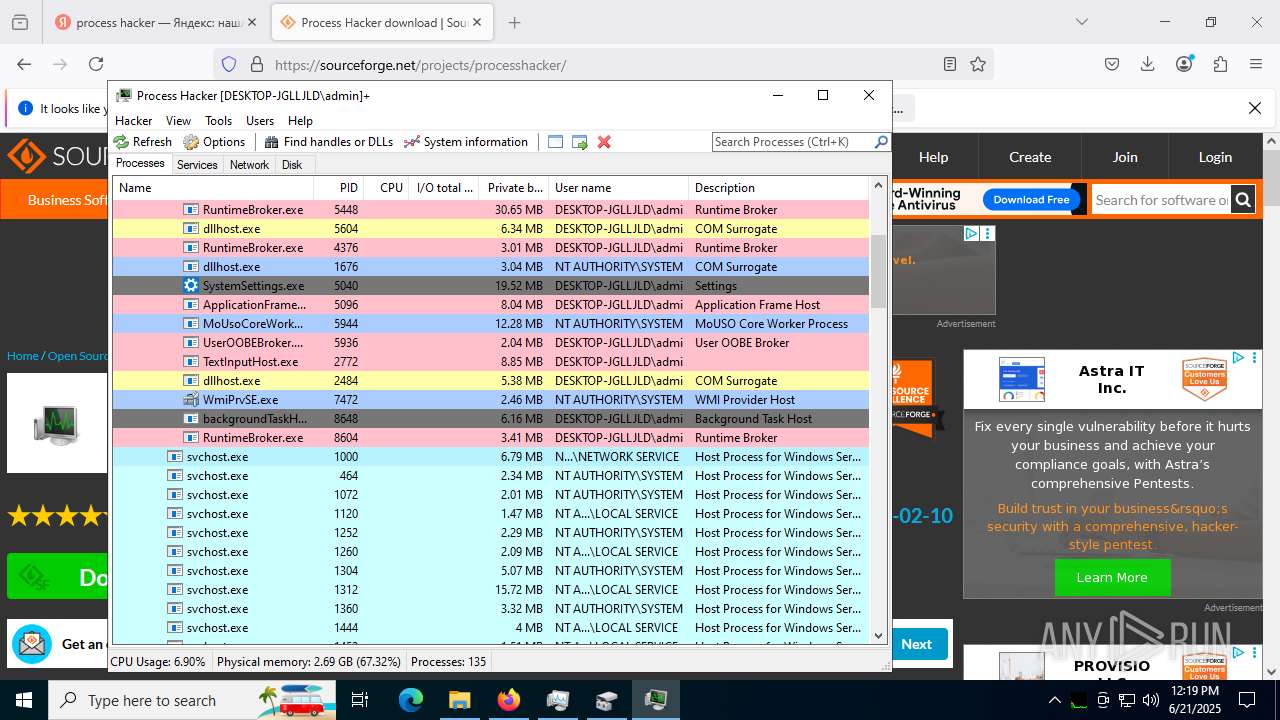Open new Firefox tab plus button
The height and width of the screenshot is (720, 1280).
515,22
